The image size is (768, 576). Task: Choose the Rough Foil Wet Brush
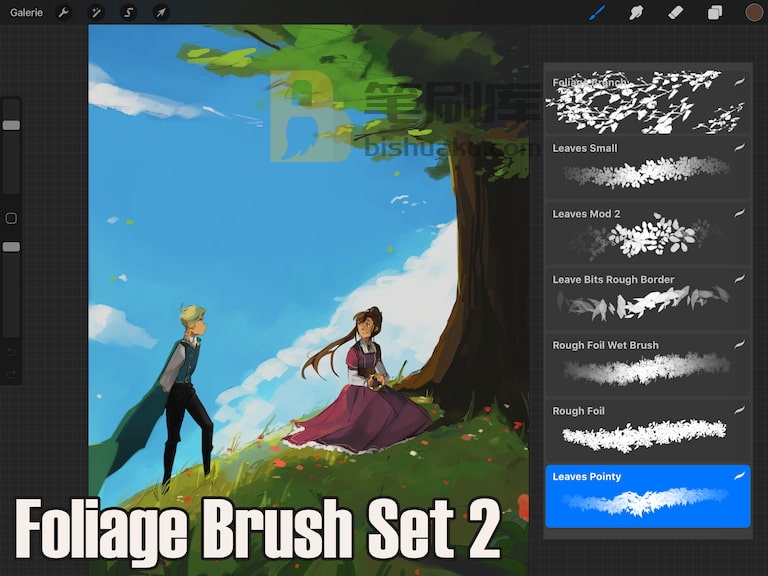coord(648,364)
